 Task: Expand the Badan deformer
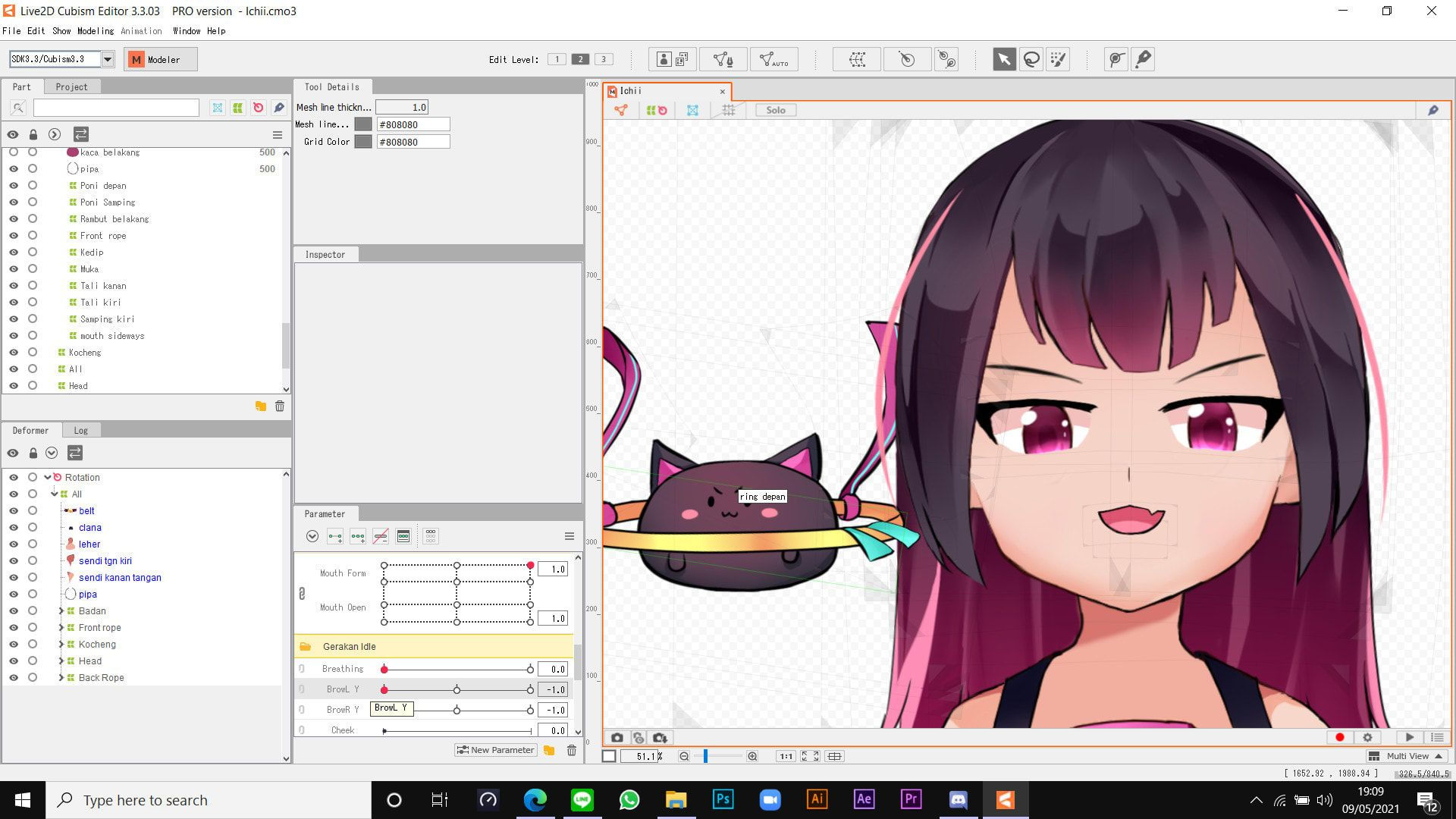tap(61, 611)
